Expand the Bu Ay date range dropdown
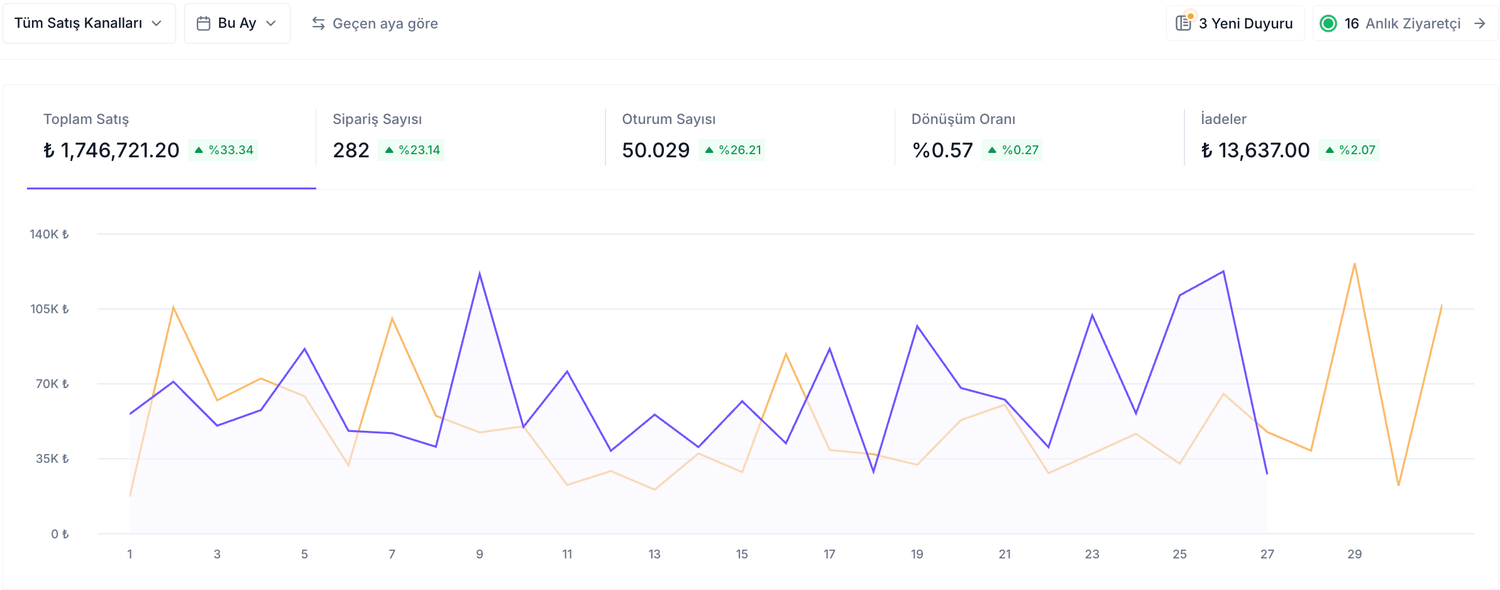Screen dimensions: 1500x590 (x=237, y=23)
